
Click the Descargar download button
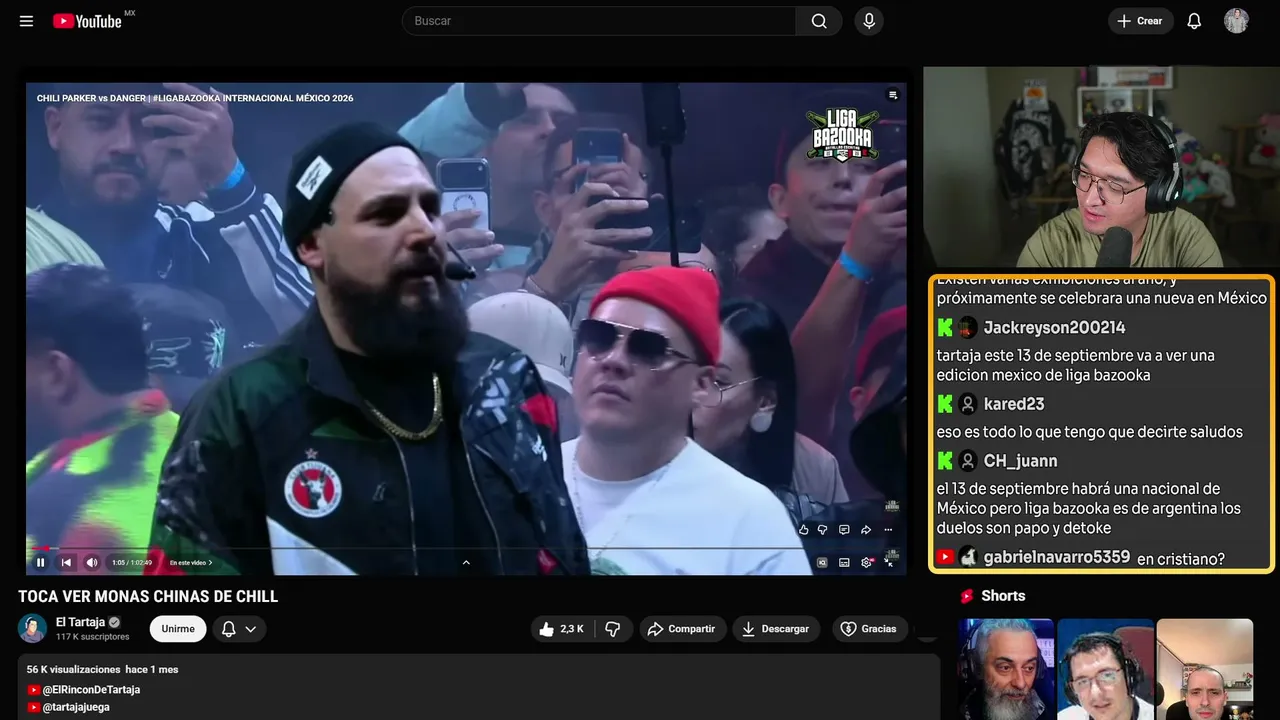(776, 629)
